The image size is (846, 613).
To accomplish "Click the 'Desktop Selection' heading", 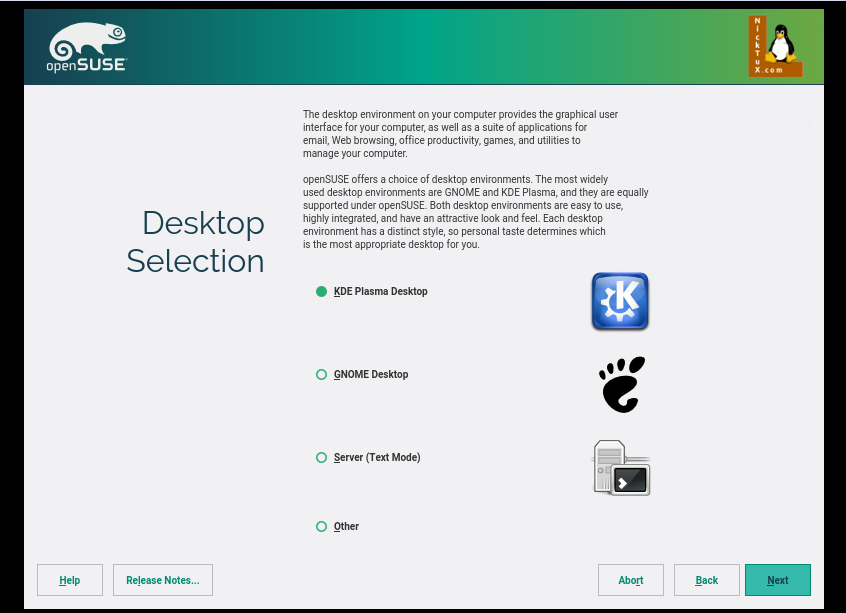I will [x=196, y=241].
